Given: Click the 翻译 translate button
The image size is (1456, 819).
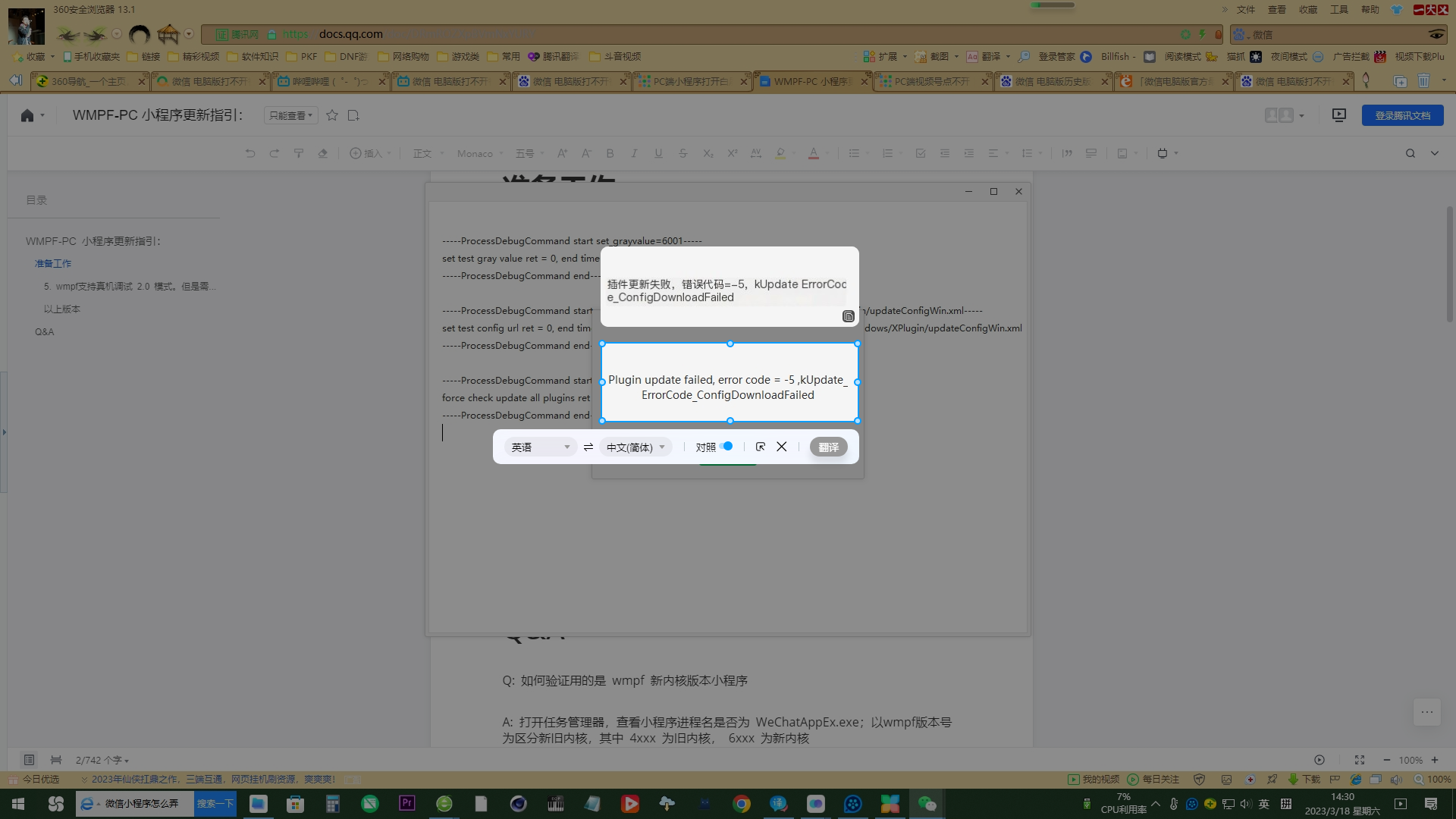Looking at the screenshot, I should [x=828, y=447].
